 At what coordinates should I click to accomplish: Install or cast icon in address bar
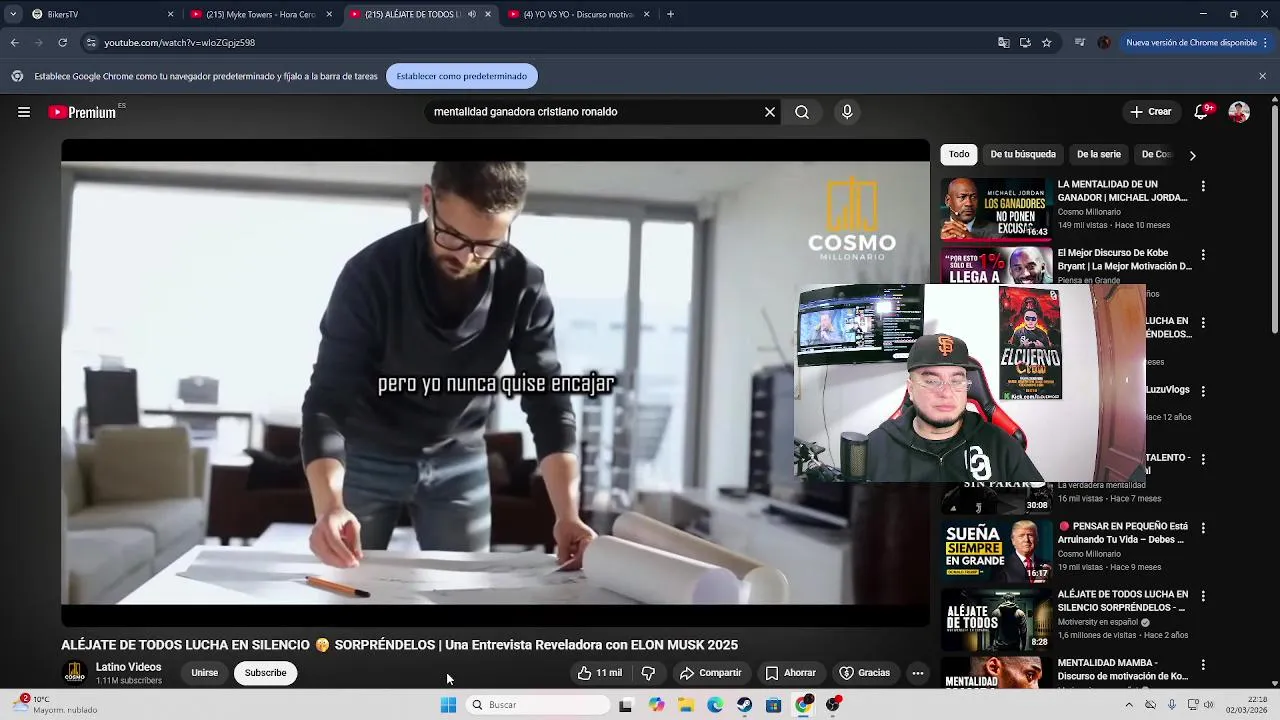click(1025, 43)
